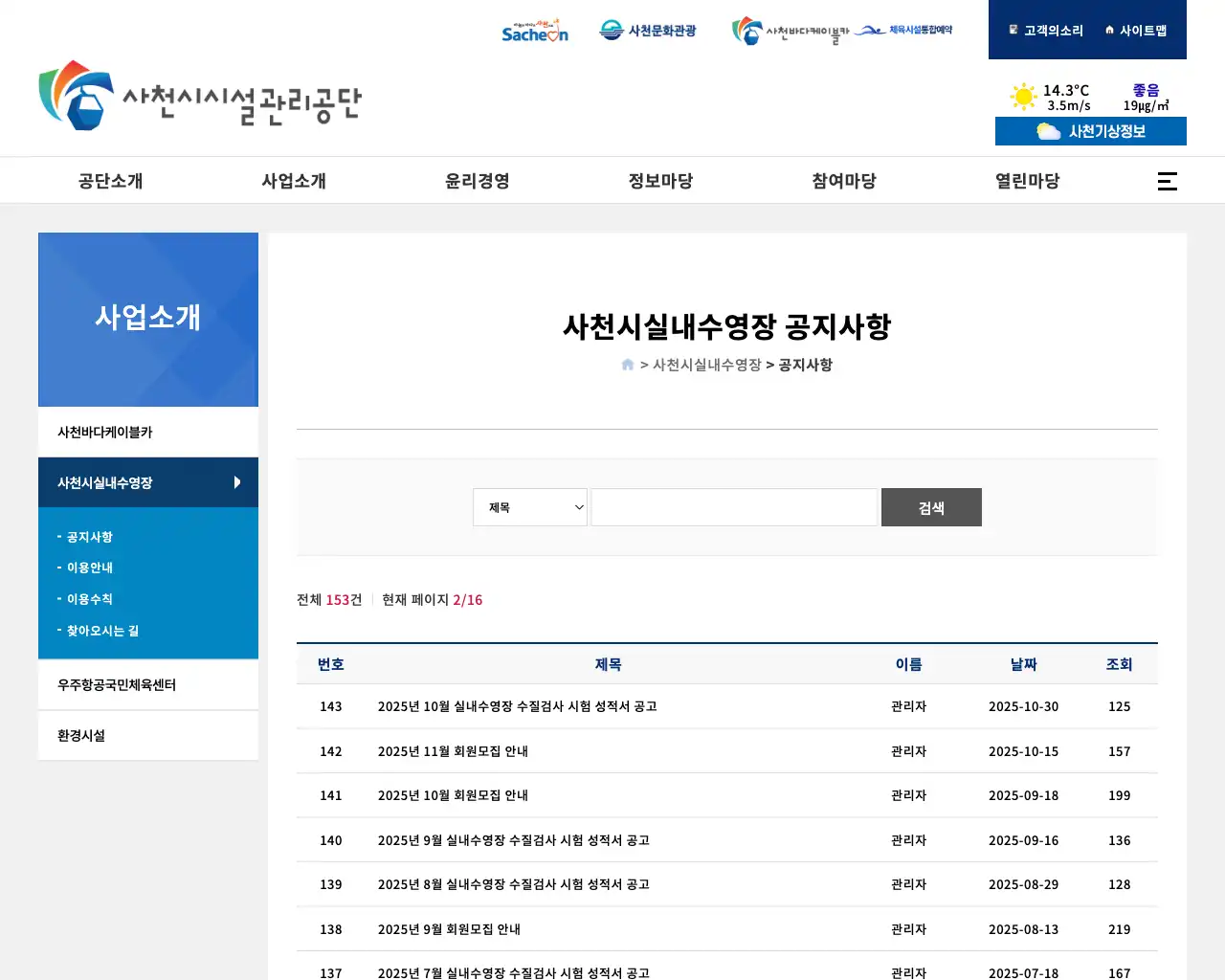Open 공단소개 main menu
The width and height of the screenshot is (1225, 980).
tap(111, 181)
